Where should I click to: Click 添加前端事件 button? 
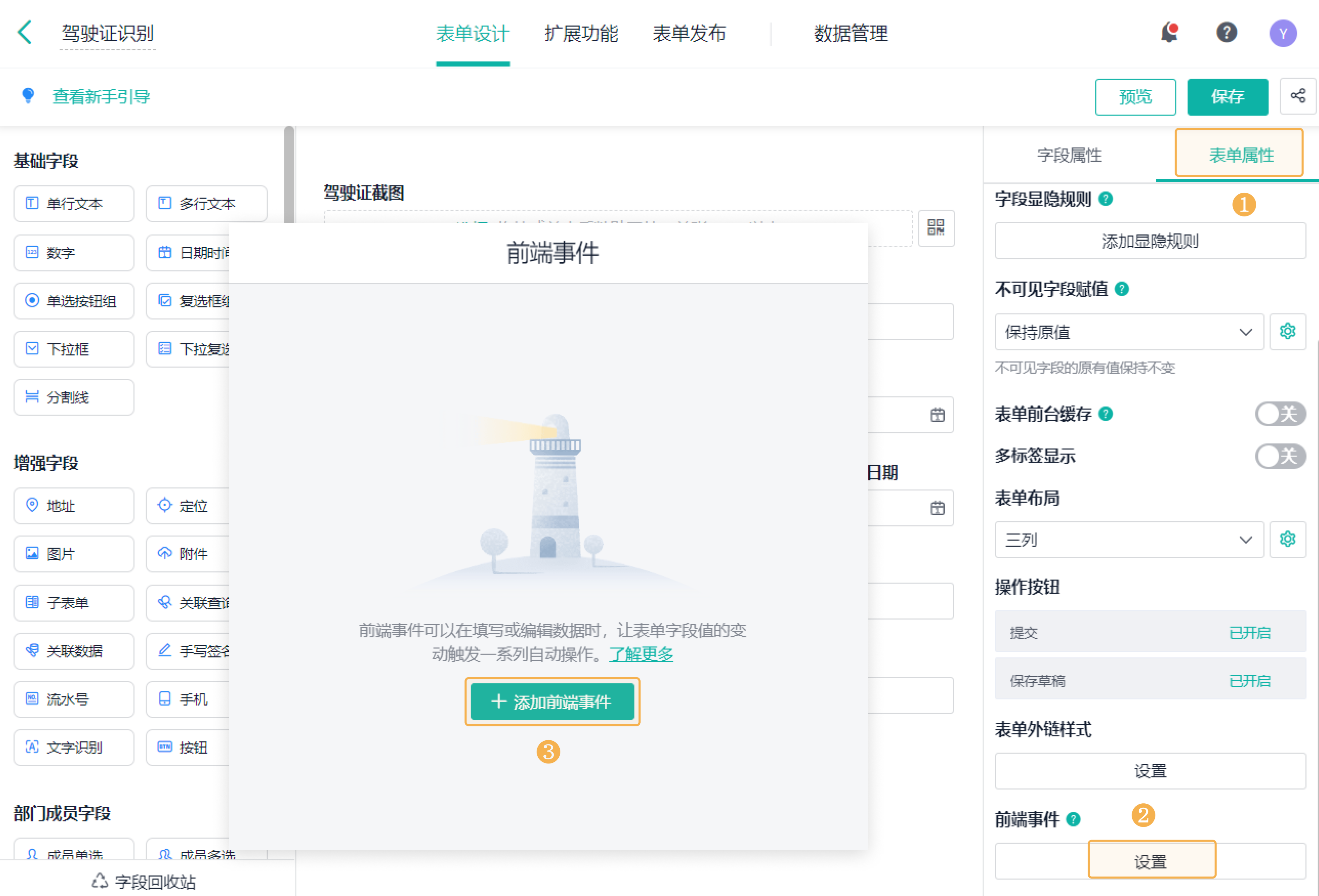click(552, 702)
